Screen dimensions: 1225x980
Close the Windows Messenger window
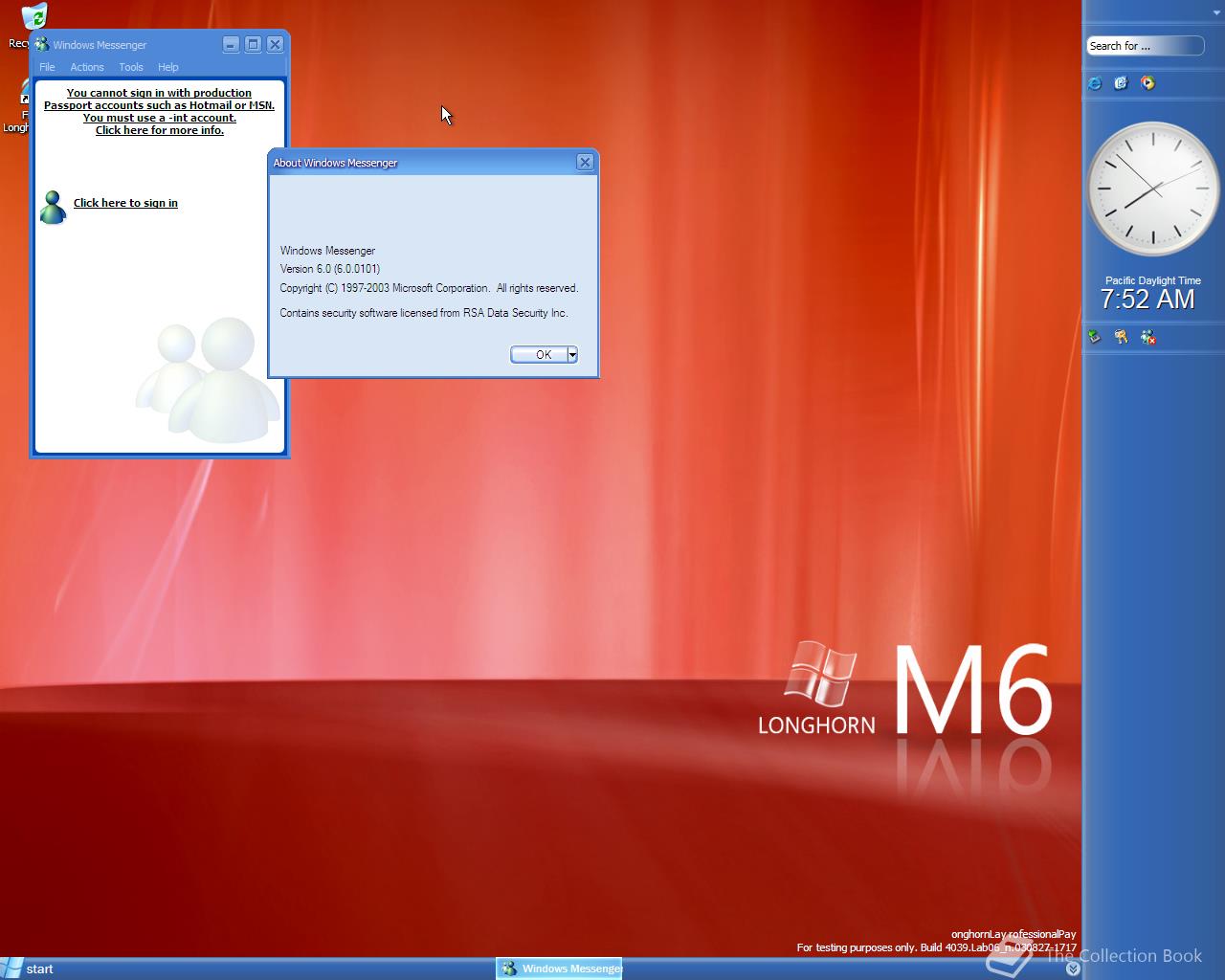[x=275, y=44]
